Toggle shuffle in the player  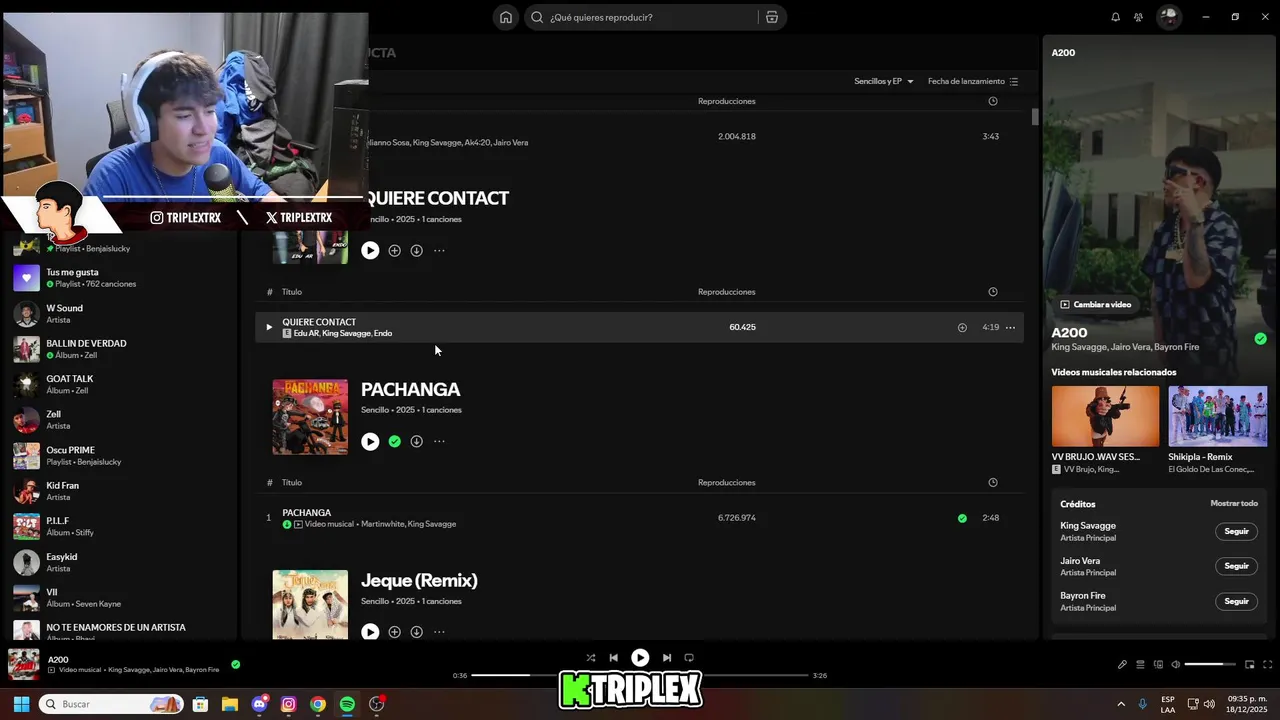pos(590,658)
